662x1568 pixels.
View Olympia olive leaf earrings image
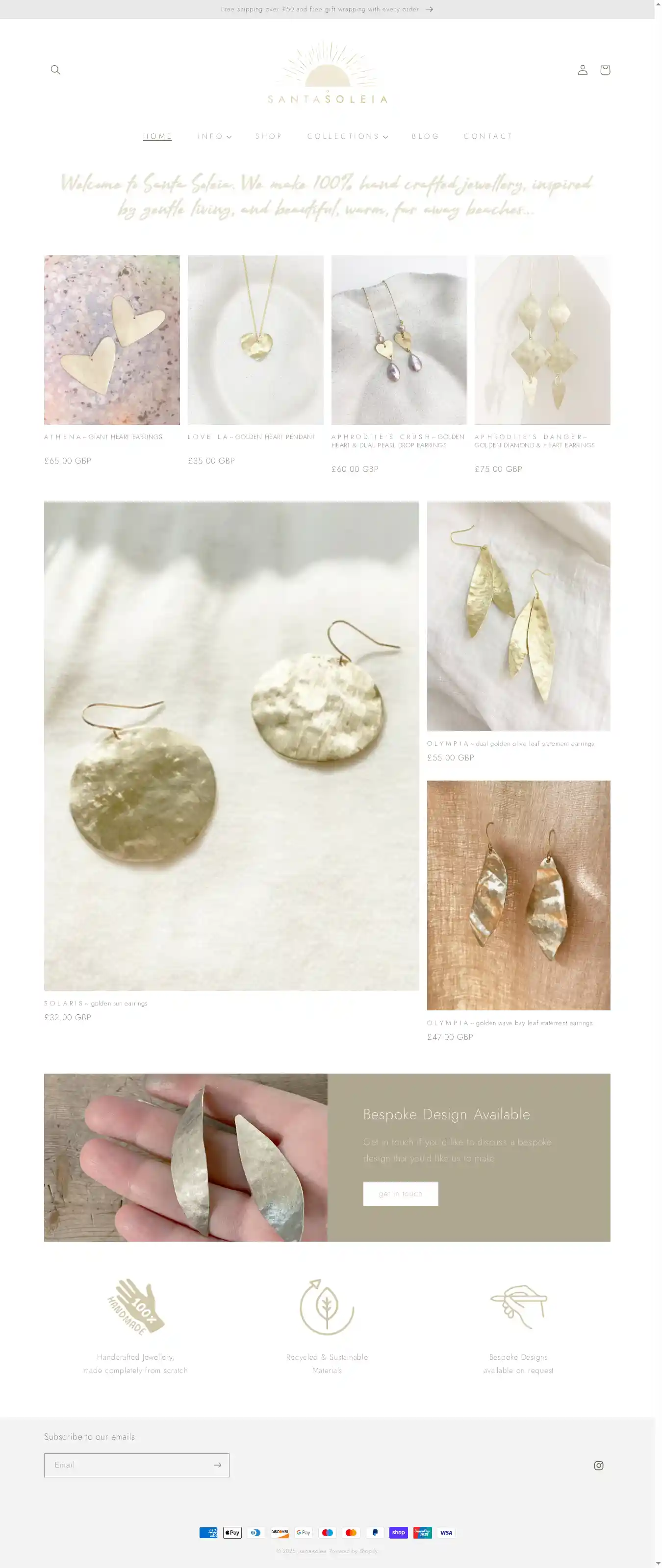(518, 616)
